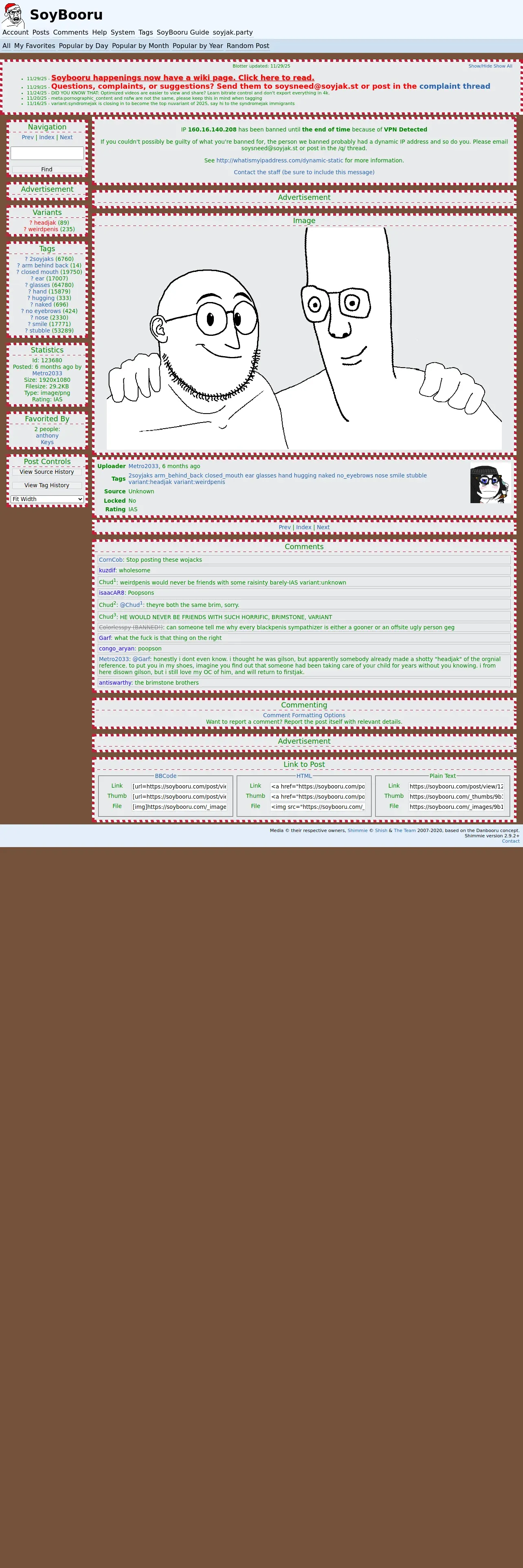
Task: Click the SoyBooru santa-hat logo icon
Action: pyautogui.click(x=13, y=15)
